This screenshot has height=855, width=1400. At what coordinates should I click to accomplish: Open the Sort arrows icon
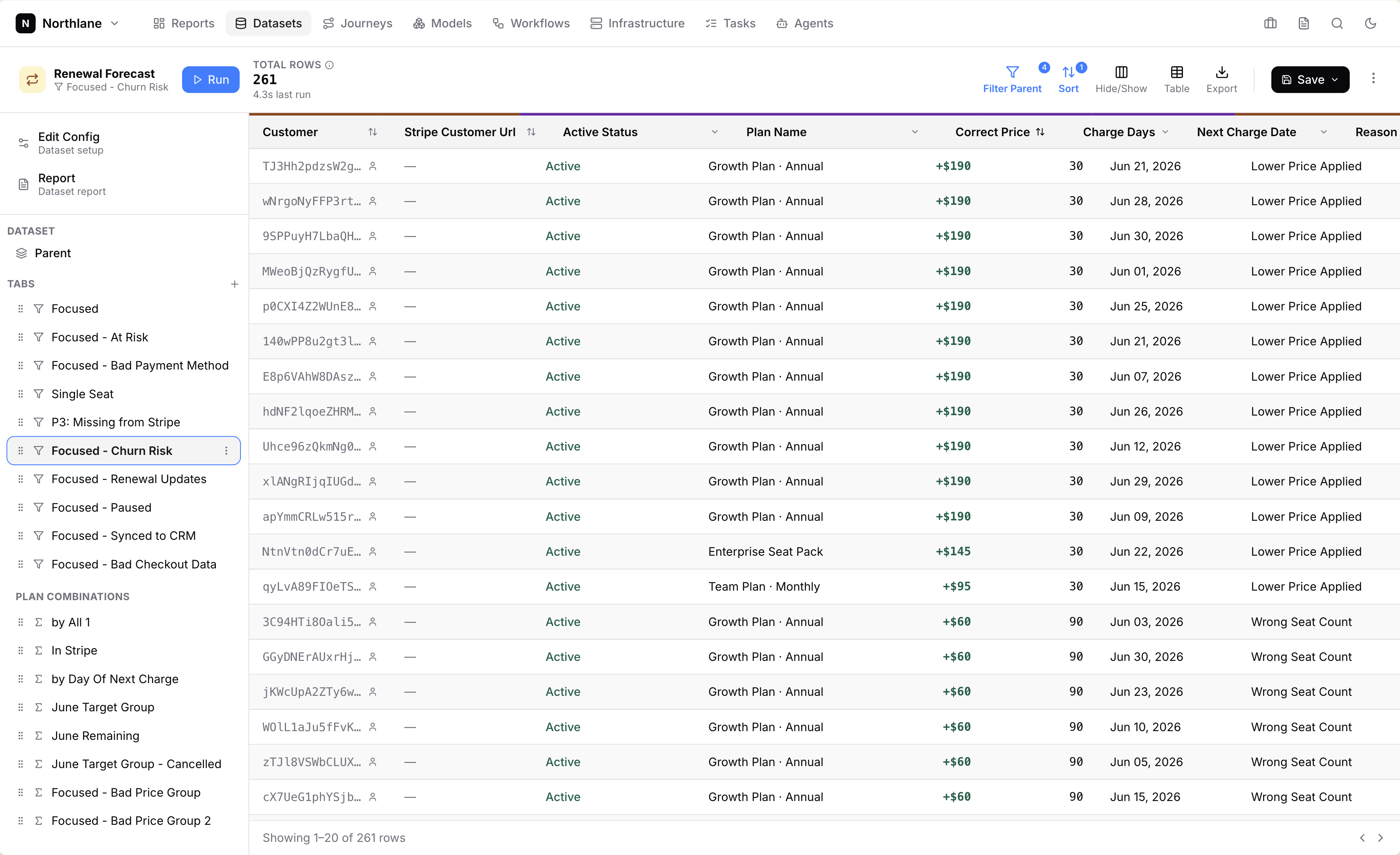1068,72
